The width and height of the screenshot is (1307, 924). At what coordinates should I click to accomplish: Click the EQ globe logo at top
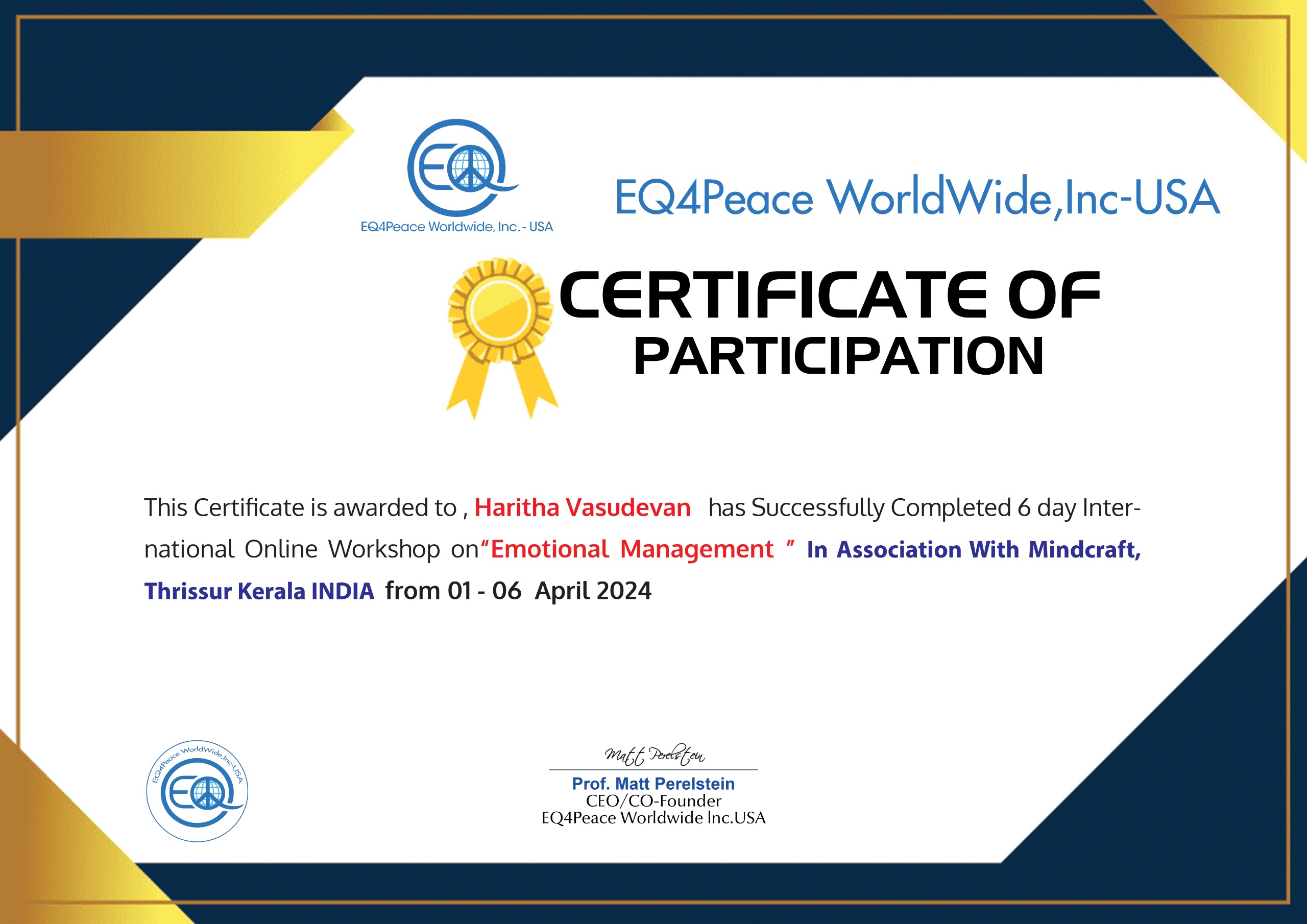[x=463, y=167]
